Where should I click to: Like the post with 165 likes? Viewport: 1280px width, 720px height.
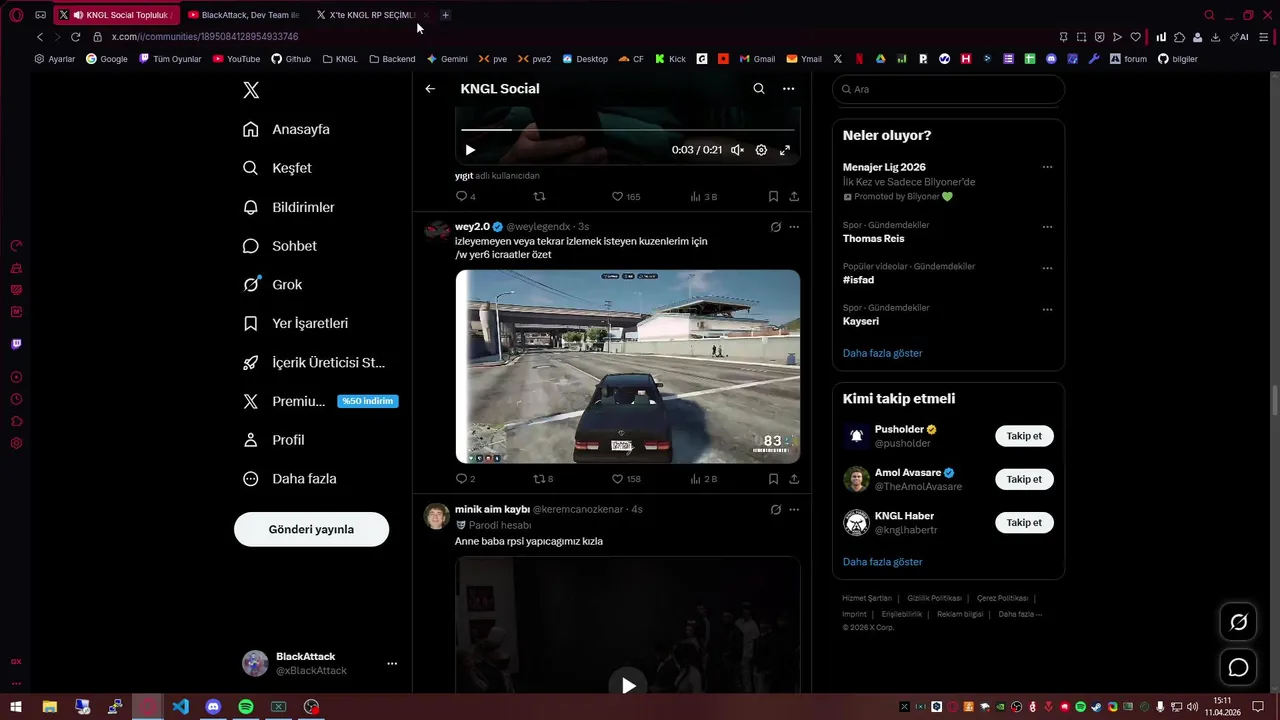(x=626, y=197)
